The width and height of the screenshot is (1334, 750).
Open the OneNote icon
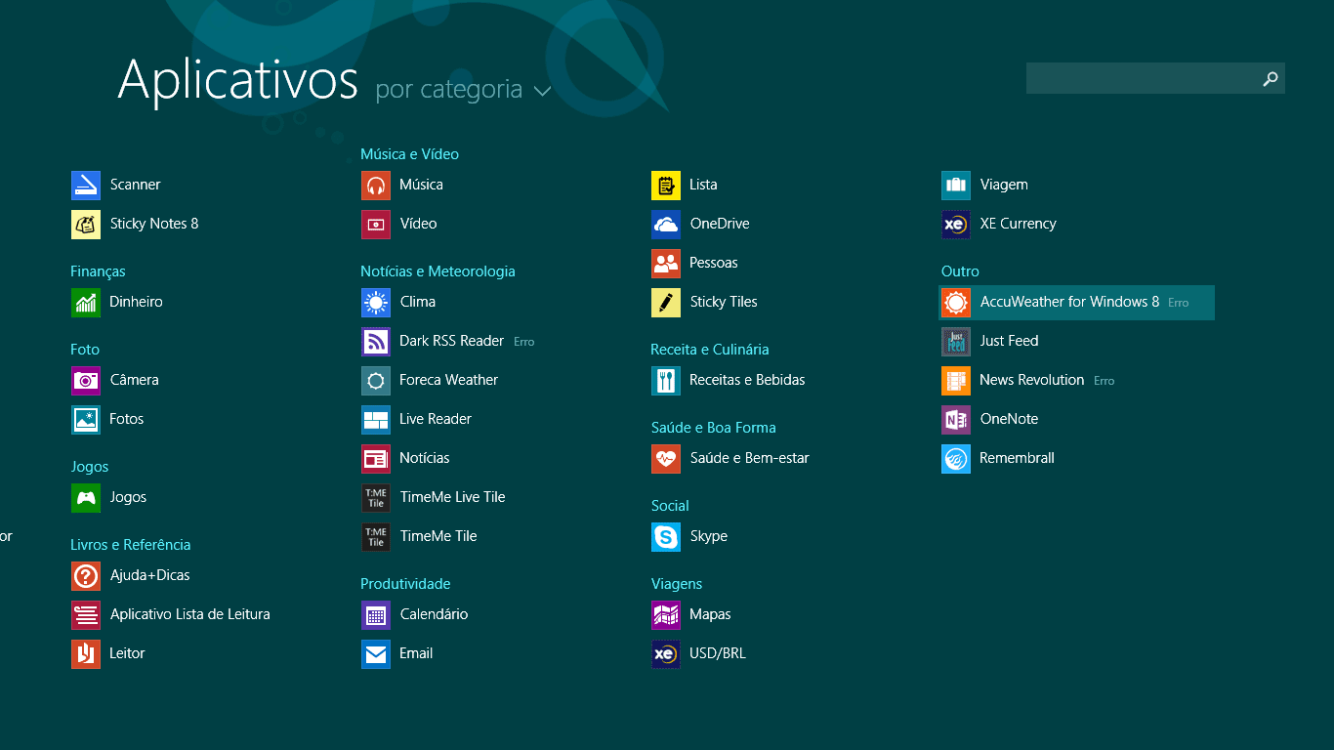click(956, 419)
